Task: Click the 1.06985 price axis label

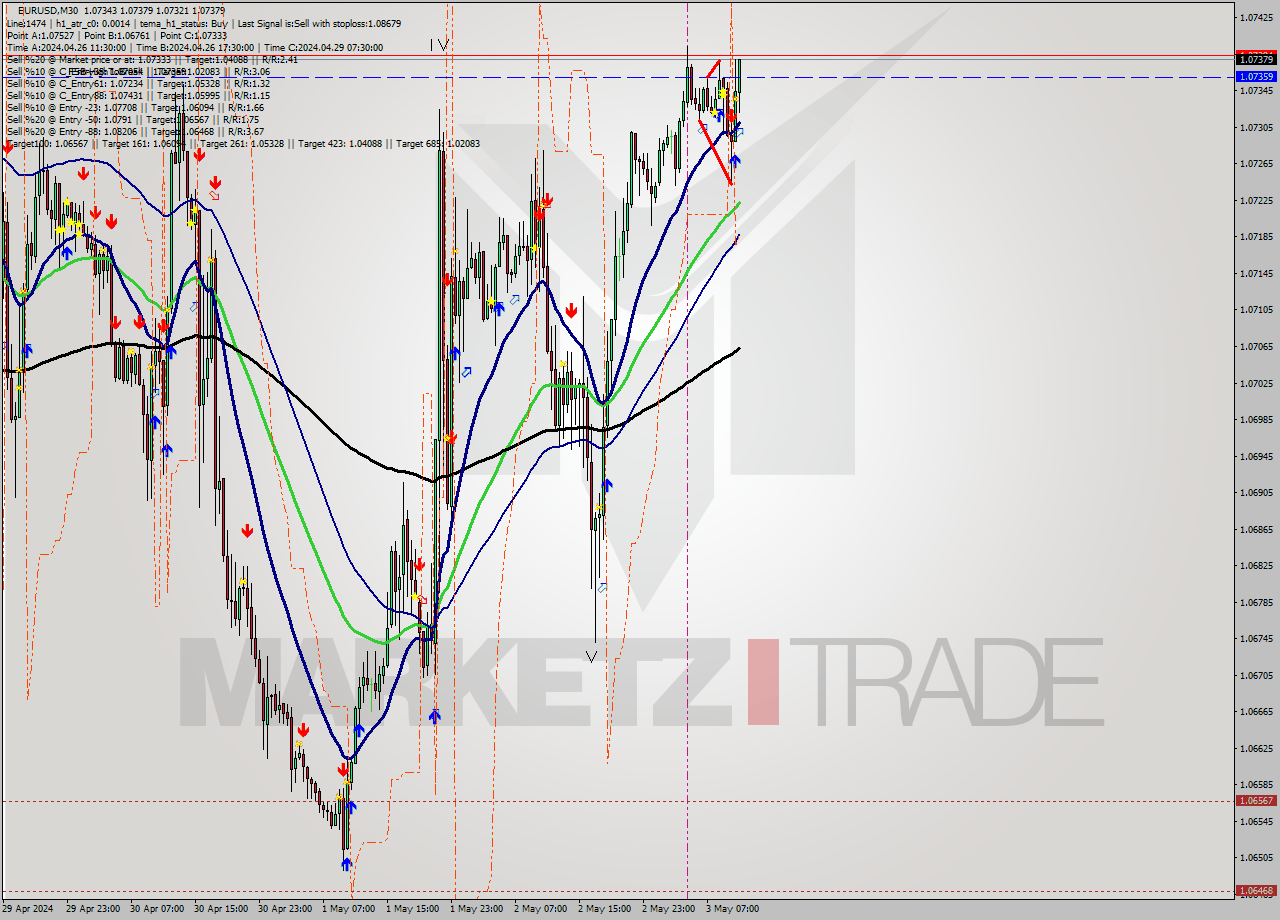Action: 1256,420
